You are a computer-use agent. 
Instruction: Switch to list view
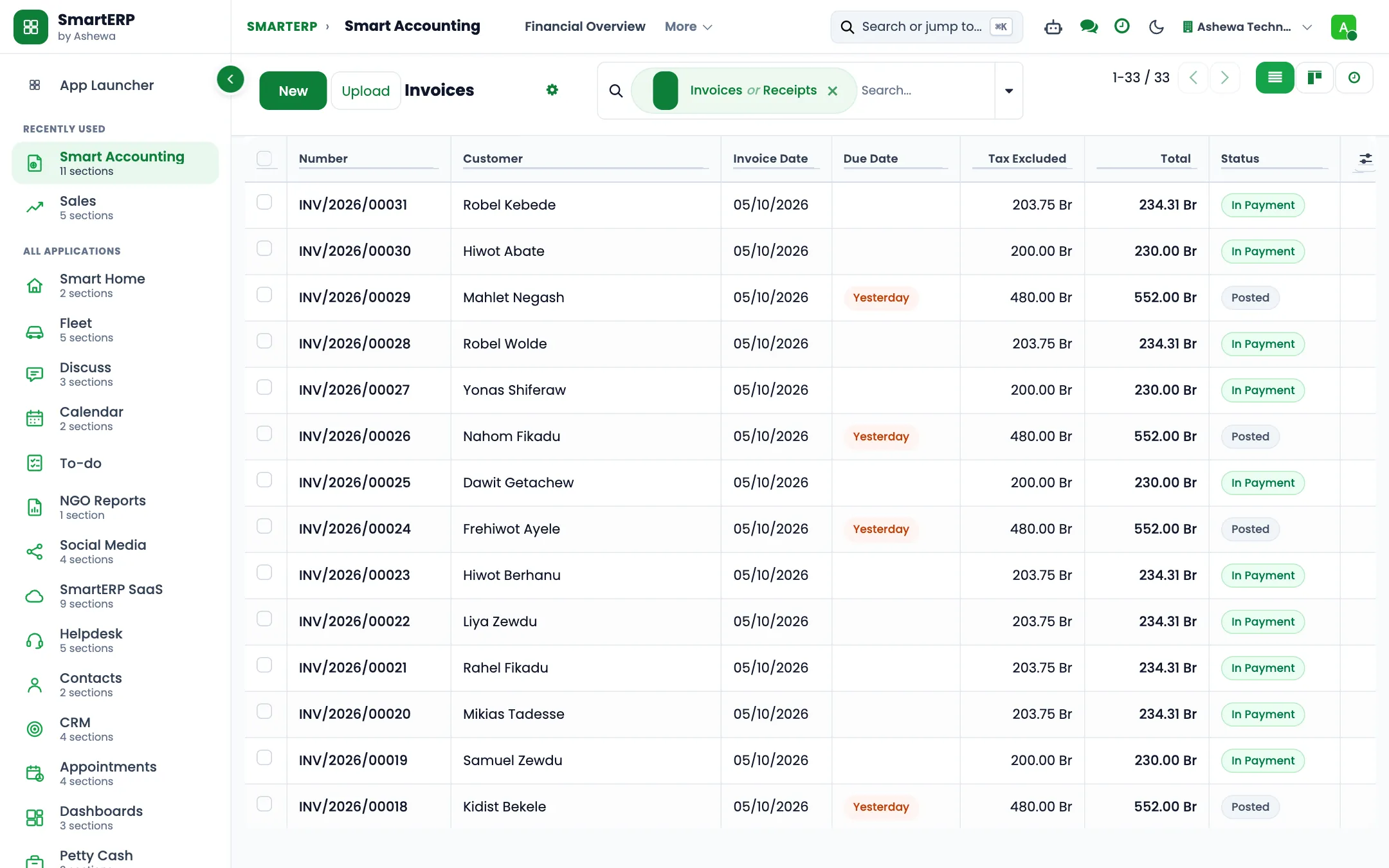coord(1275,78)
